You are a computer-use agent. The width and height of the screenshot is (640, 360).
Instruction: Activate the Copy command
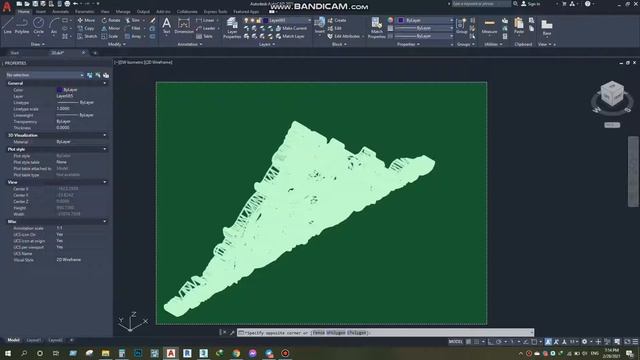[x=86, y=28]
